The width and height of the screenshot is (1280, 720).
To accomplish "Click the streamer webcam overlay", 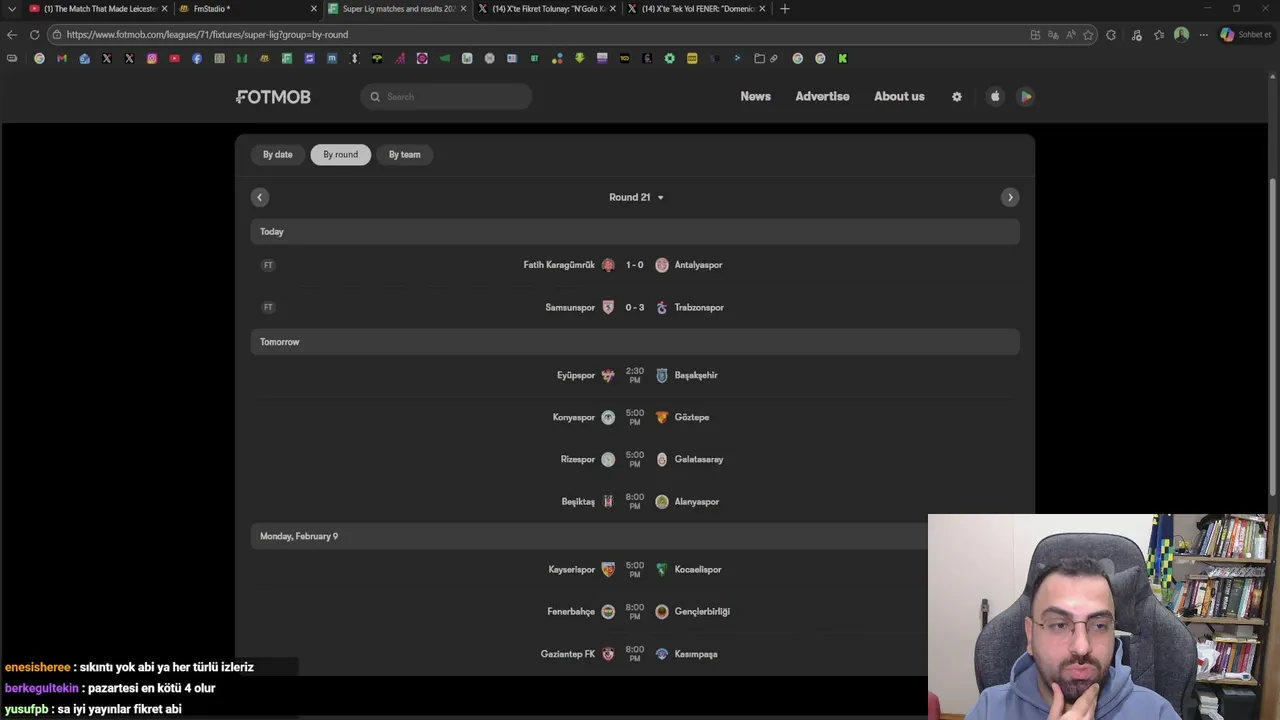I will (x=1104, y=617).
